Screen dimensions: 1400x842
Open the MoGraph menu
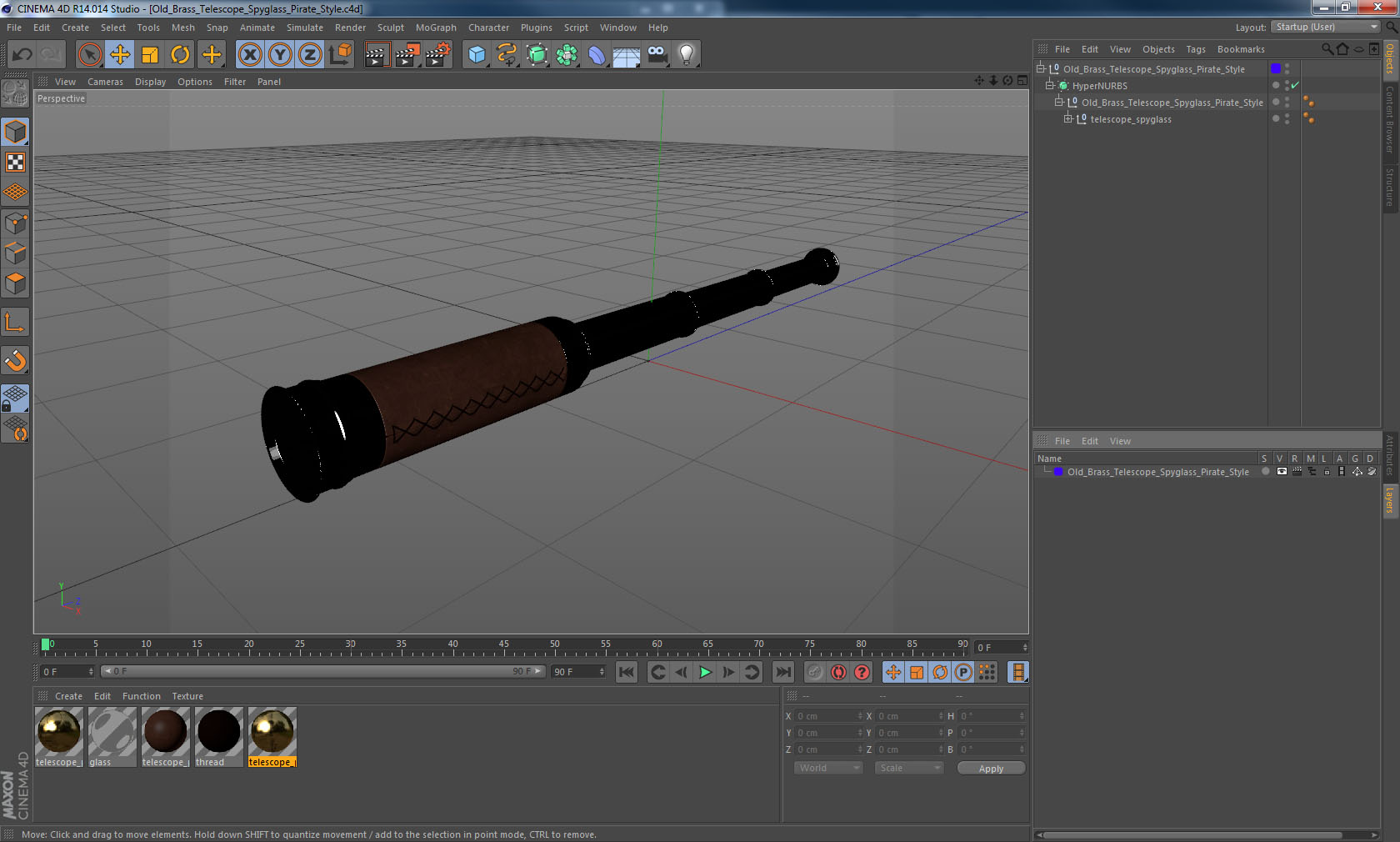click(x=436, y=28)
